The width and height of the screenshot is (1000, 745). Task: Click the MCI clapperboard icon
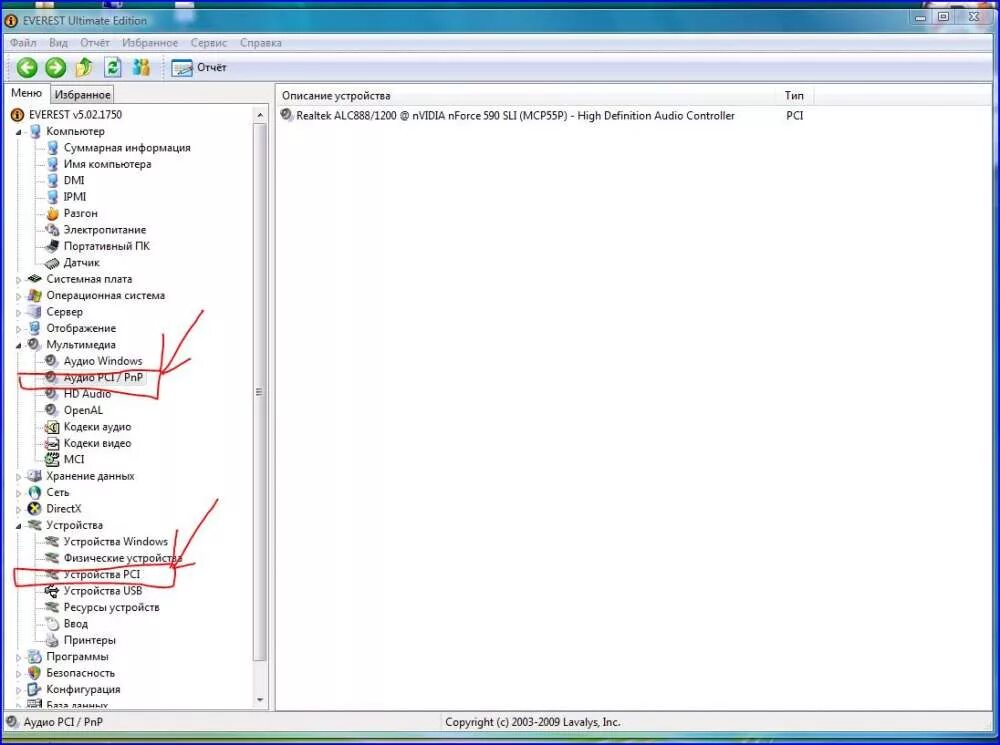pos(52,459)
